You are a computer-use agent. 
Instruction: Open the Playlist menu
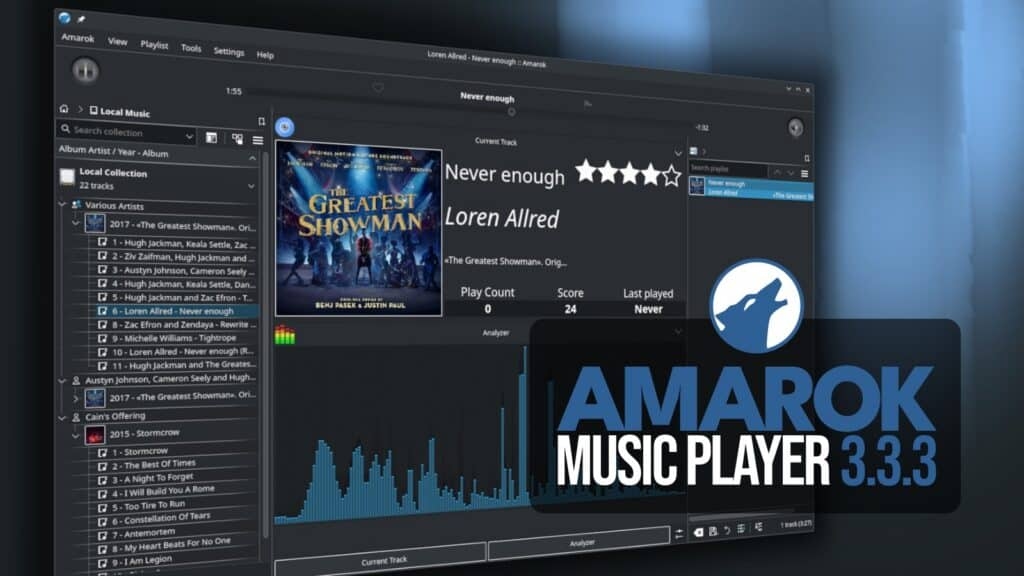tap(154, 44)
